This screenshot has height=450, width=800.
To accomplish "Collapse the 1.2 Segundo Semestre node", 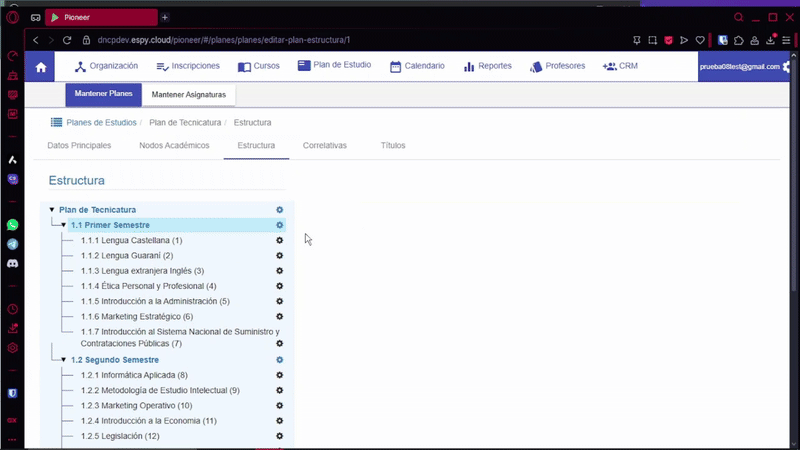I will click(x=64, y=360).
